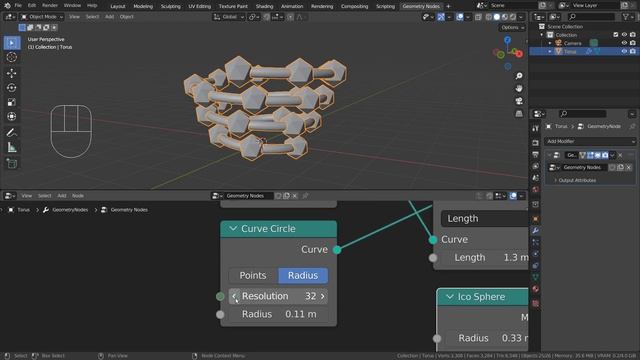640x360 pixels.
Task: Expand the Output Attributes section
Action: pyautogui.click(x=575, y=180)
